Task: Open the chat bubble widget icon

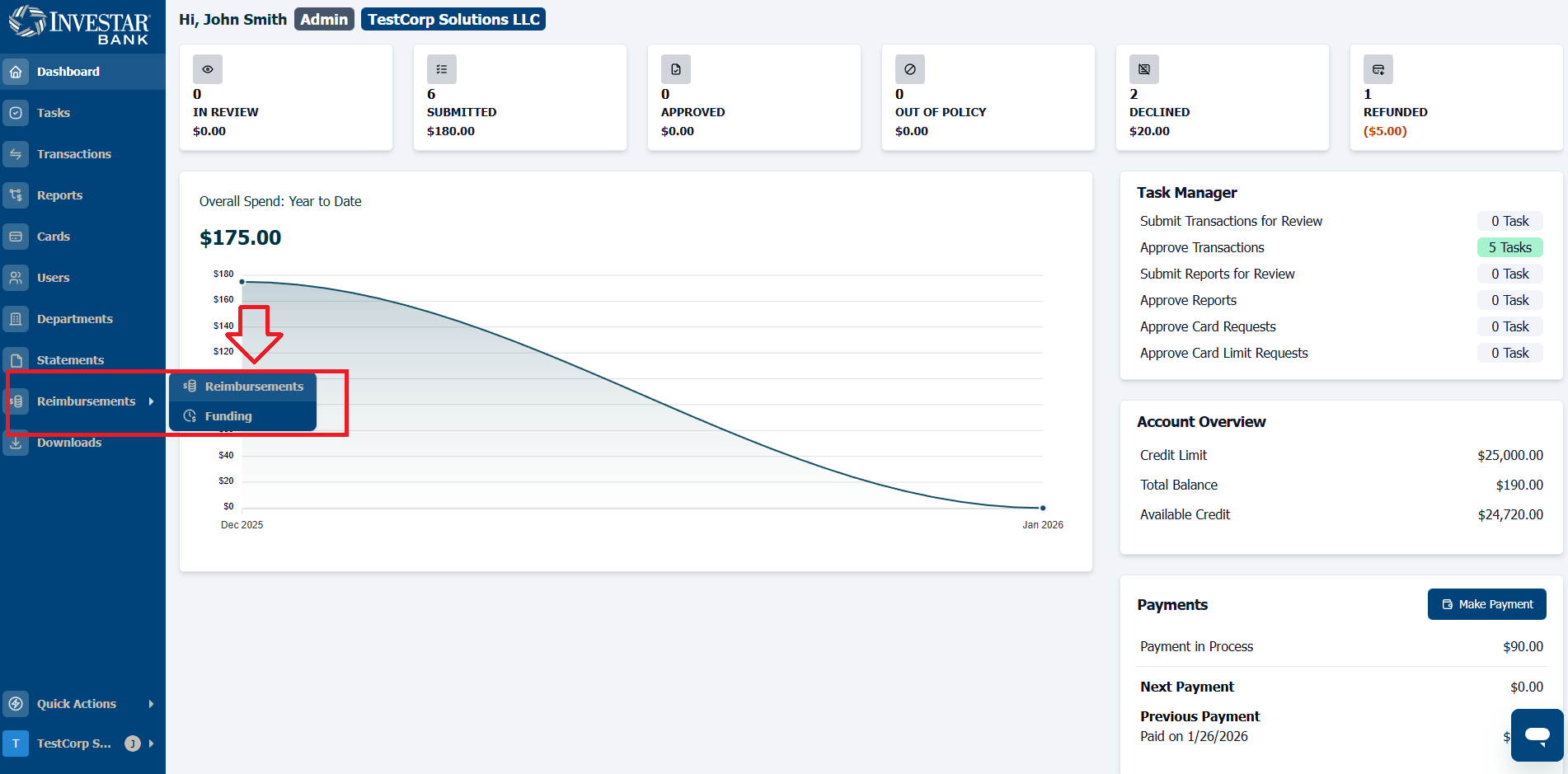Action: coord(1537,734)
